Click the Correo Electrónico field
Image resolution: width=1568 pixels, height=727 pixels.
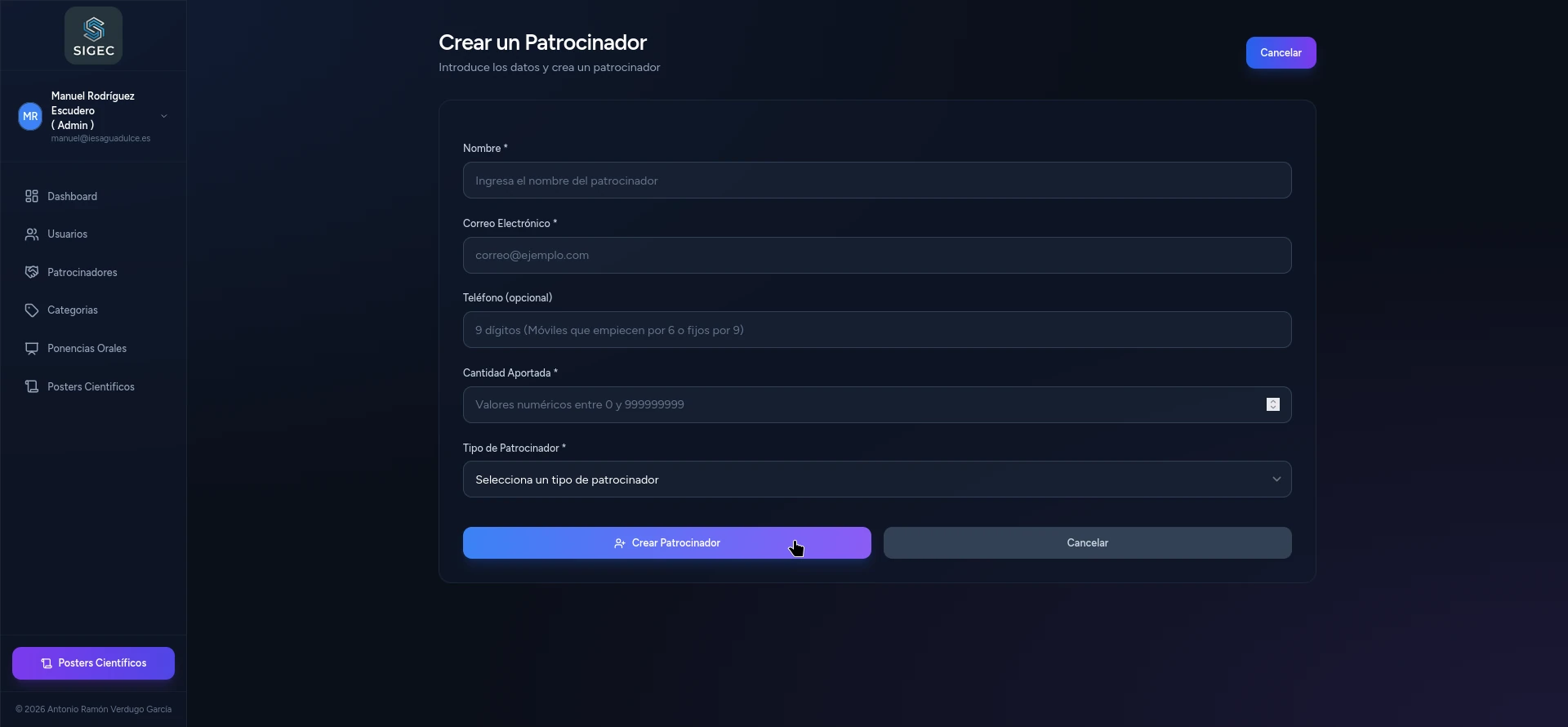(x=876, y=256)
